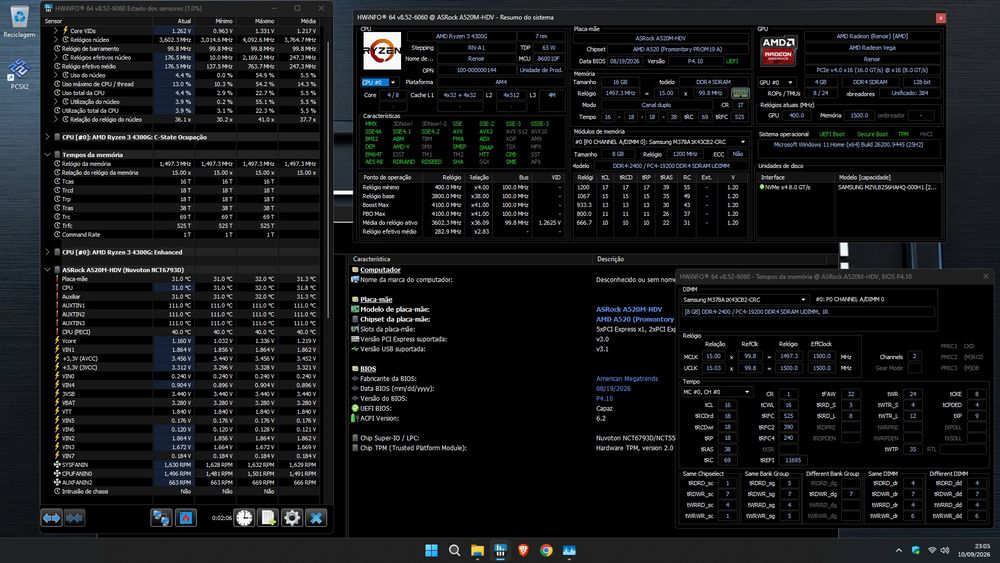Open memory timings via green RAM module icon
The image size is (1000, 563).
click(740, 93)
